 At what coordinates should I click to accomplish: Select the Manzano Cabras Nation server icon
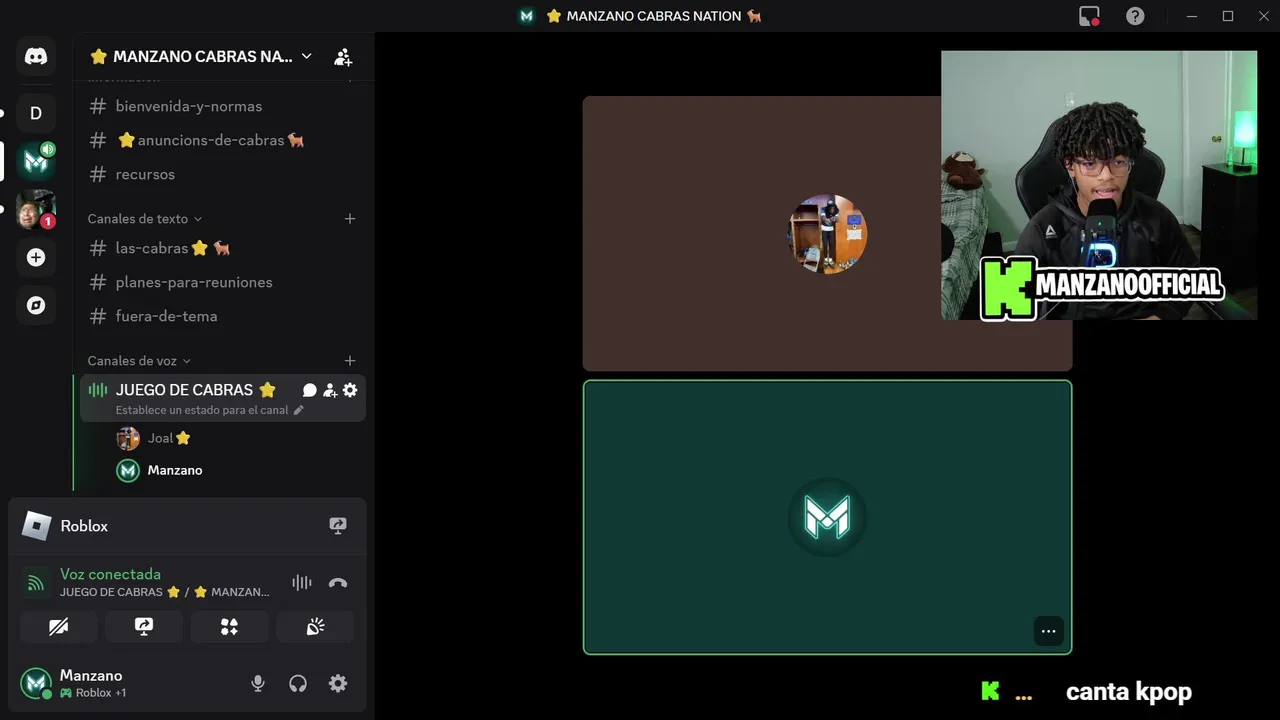coord(36,161)
